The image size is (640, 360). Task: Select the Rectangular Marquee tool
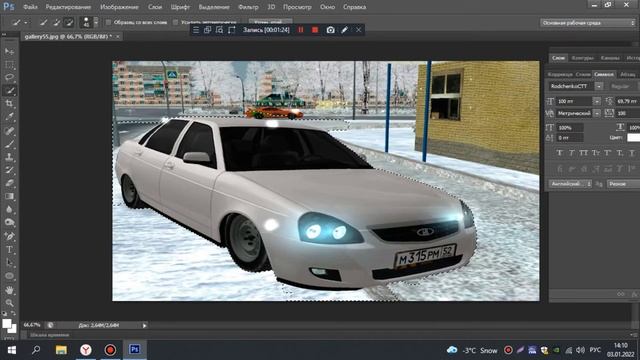[9, 64]
